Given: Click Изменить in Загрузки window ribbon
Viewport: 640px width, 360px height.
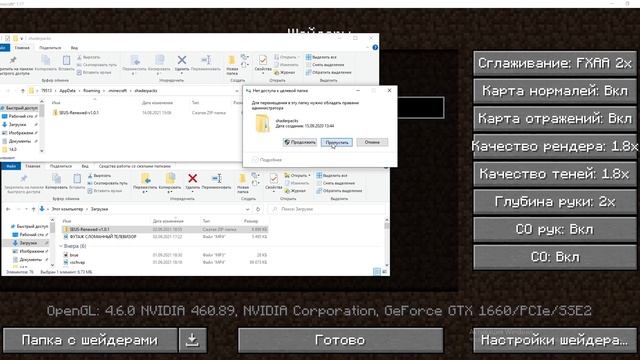Looking at the screenshot, I should click(296, 183).
